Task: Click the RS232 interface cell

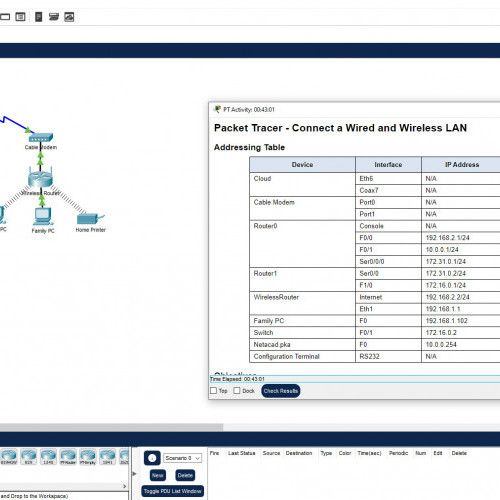Action: 388,356
